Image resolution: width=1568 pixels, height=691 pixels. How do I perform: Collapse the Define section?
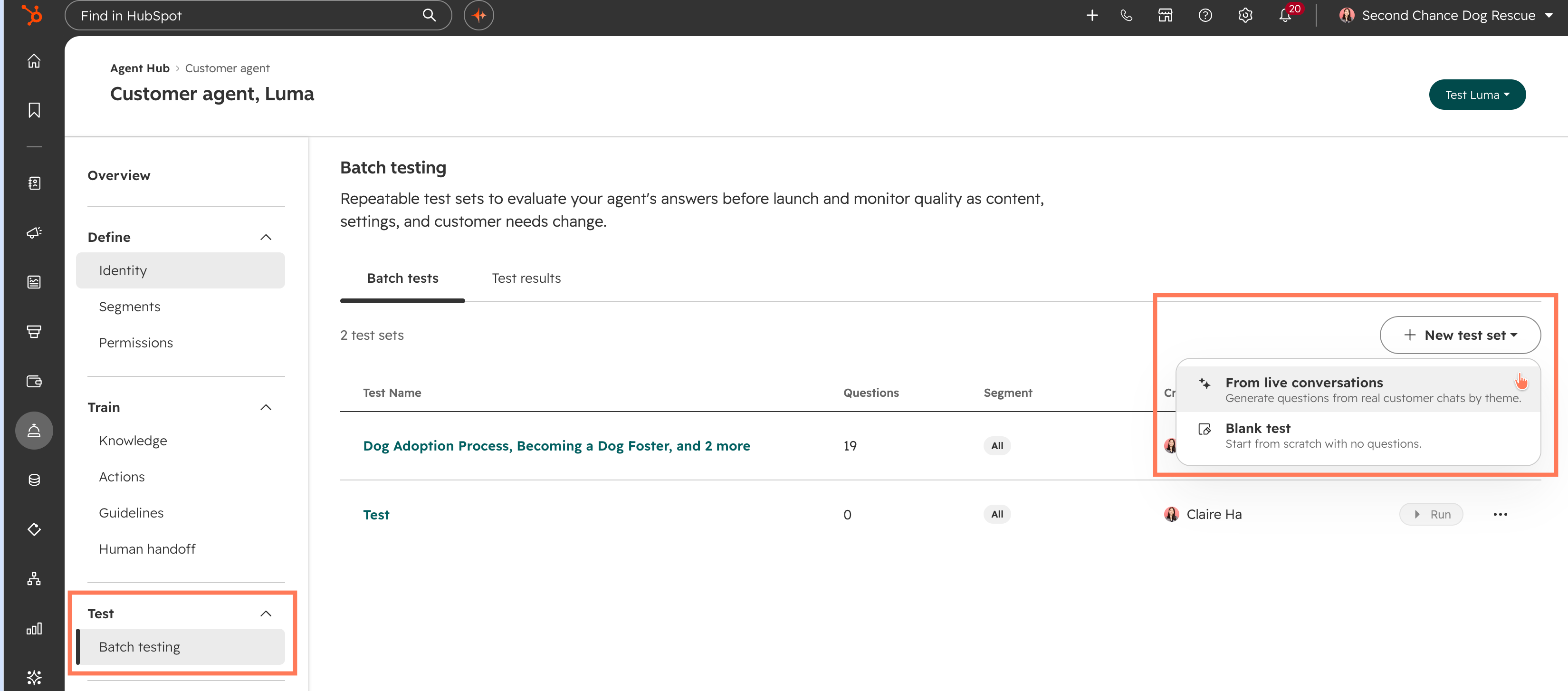click(x=266, y=237)
